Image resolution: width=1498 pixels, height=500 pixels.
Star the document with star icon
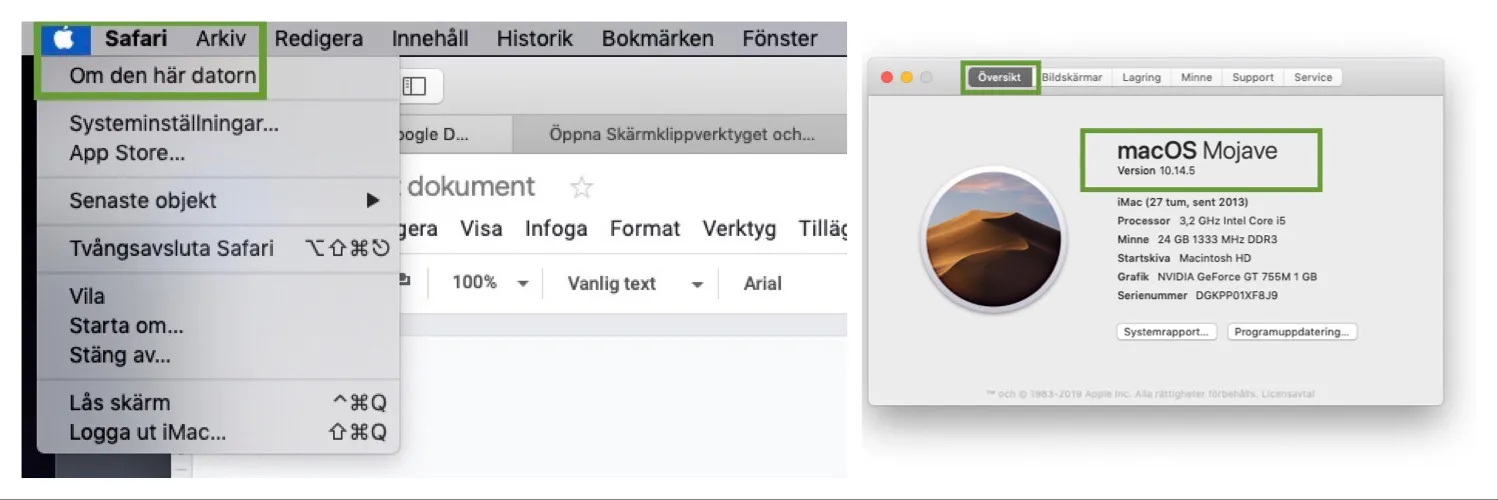tap(581, 187)
